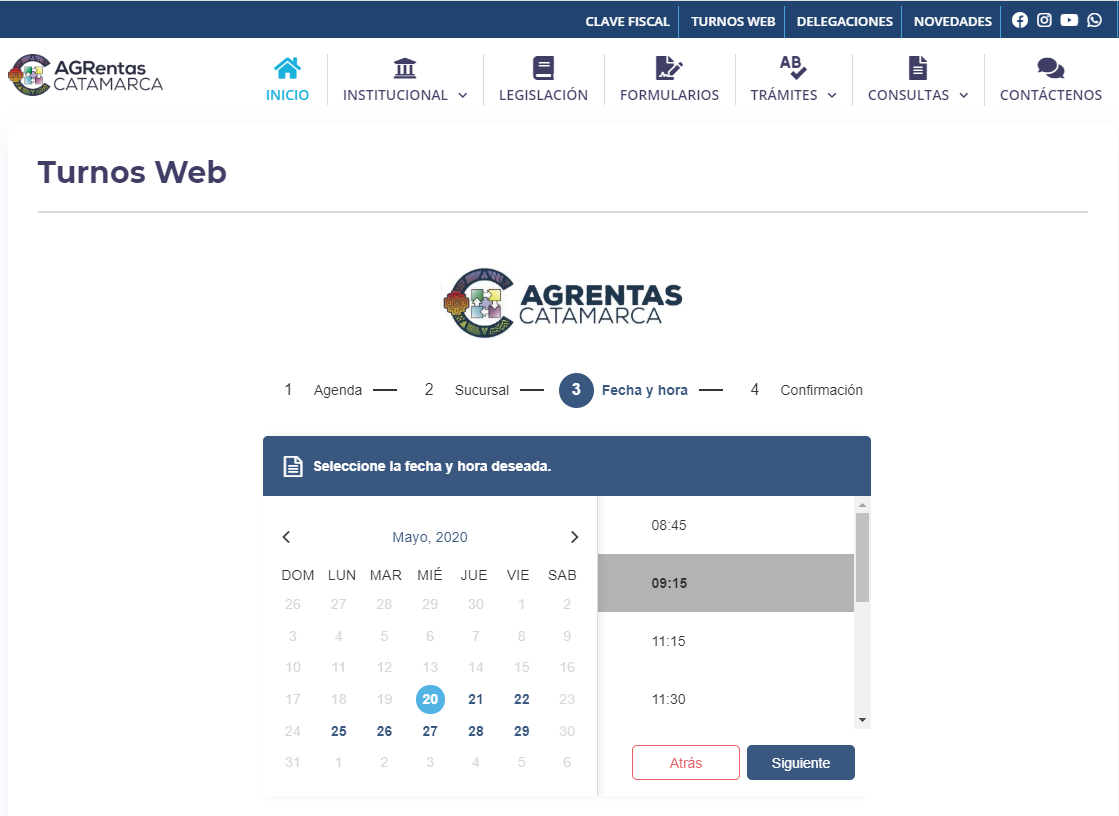
Task: Open the WhatsApp social icon
Action: click(x=1094, y=20)
